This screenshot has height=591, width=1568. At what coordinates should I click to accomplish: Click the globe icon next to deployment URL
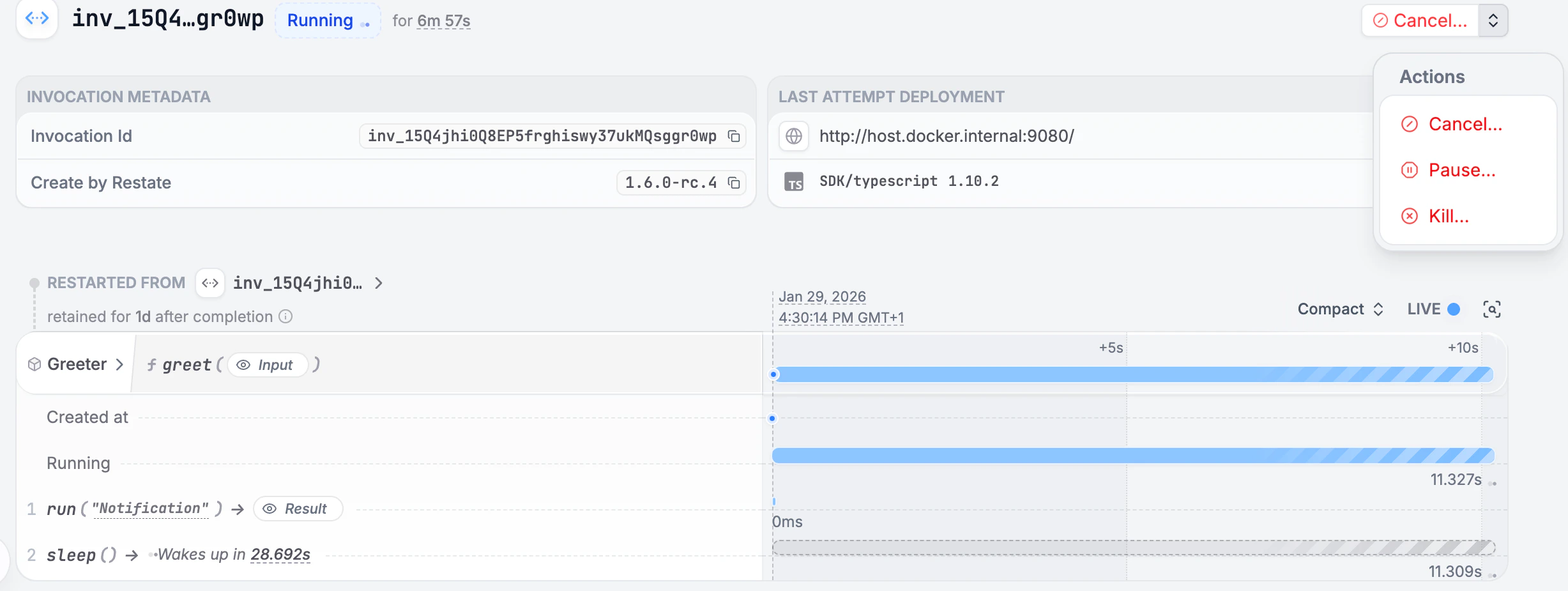(793, 136)
